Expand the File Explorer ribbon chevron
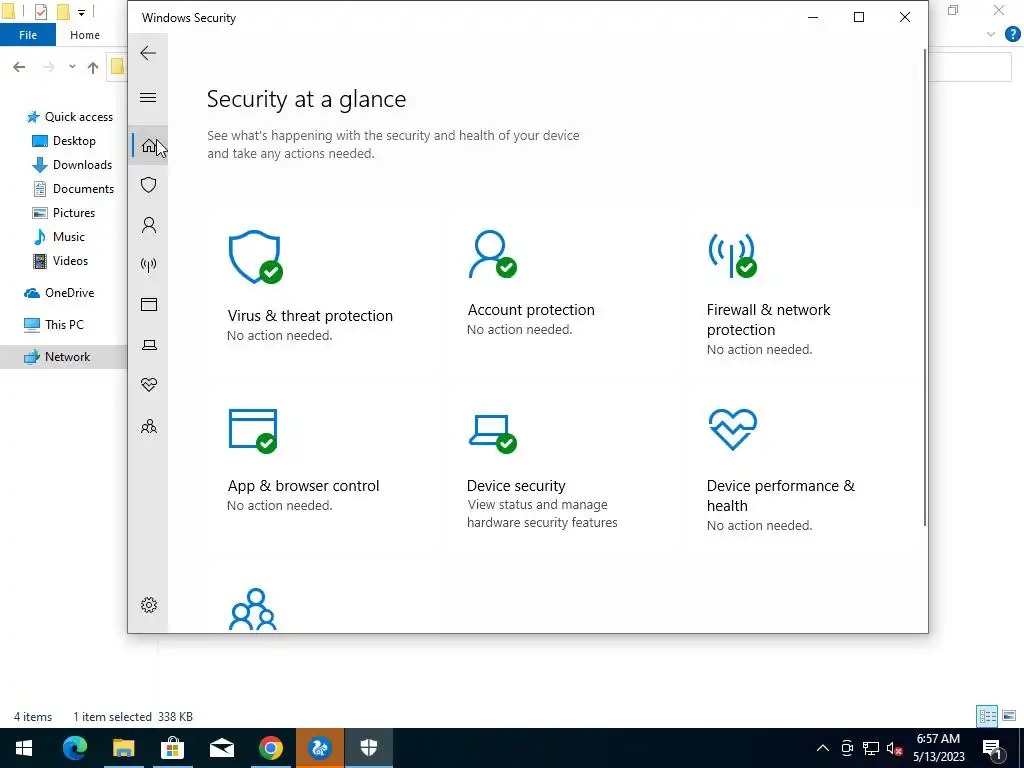This screenshot has height=768, width=1024. click(991, 35)
